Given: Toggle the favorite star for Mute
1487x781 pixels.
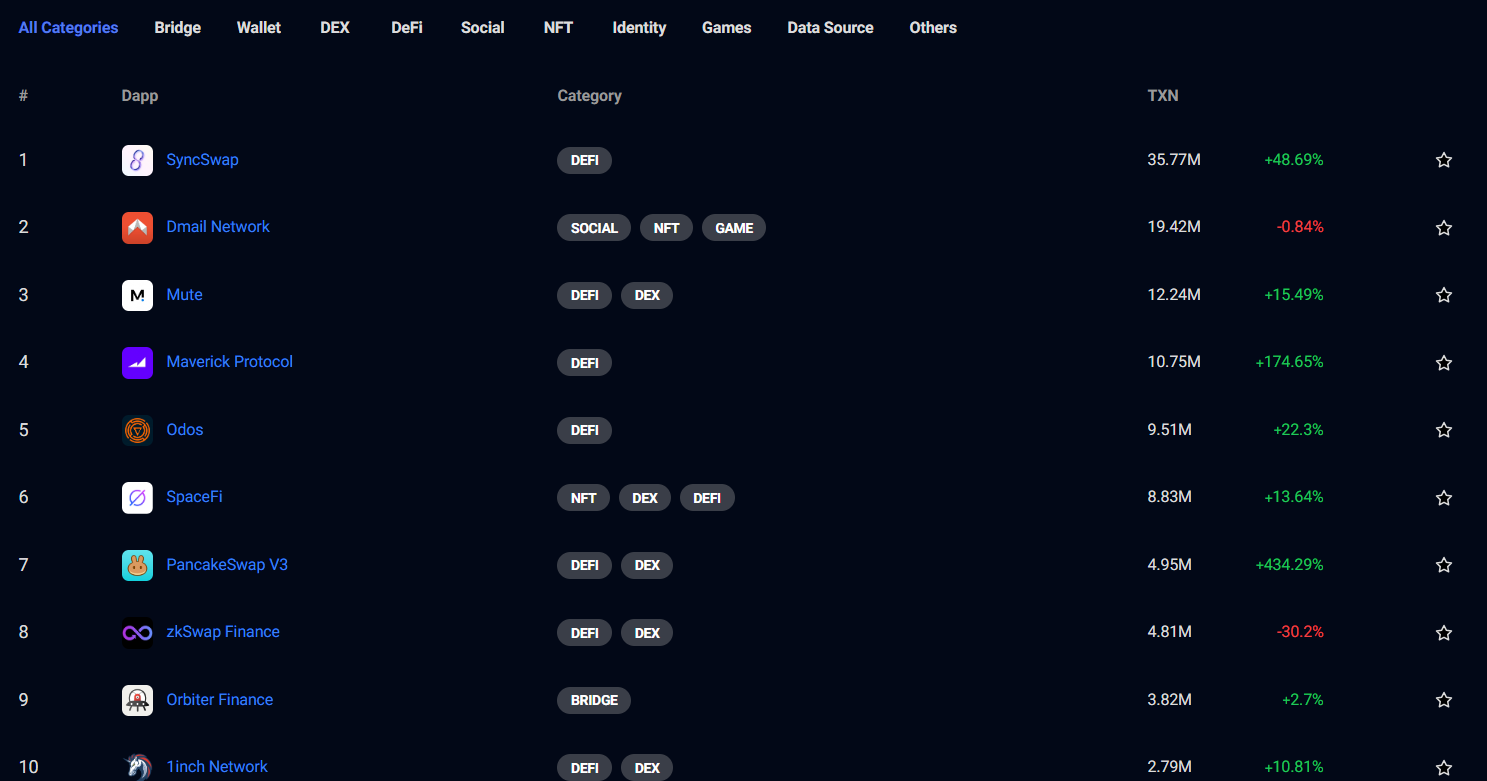Looking at the screenshot, I should pos(1443,295).
